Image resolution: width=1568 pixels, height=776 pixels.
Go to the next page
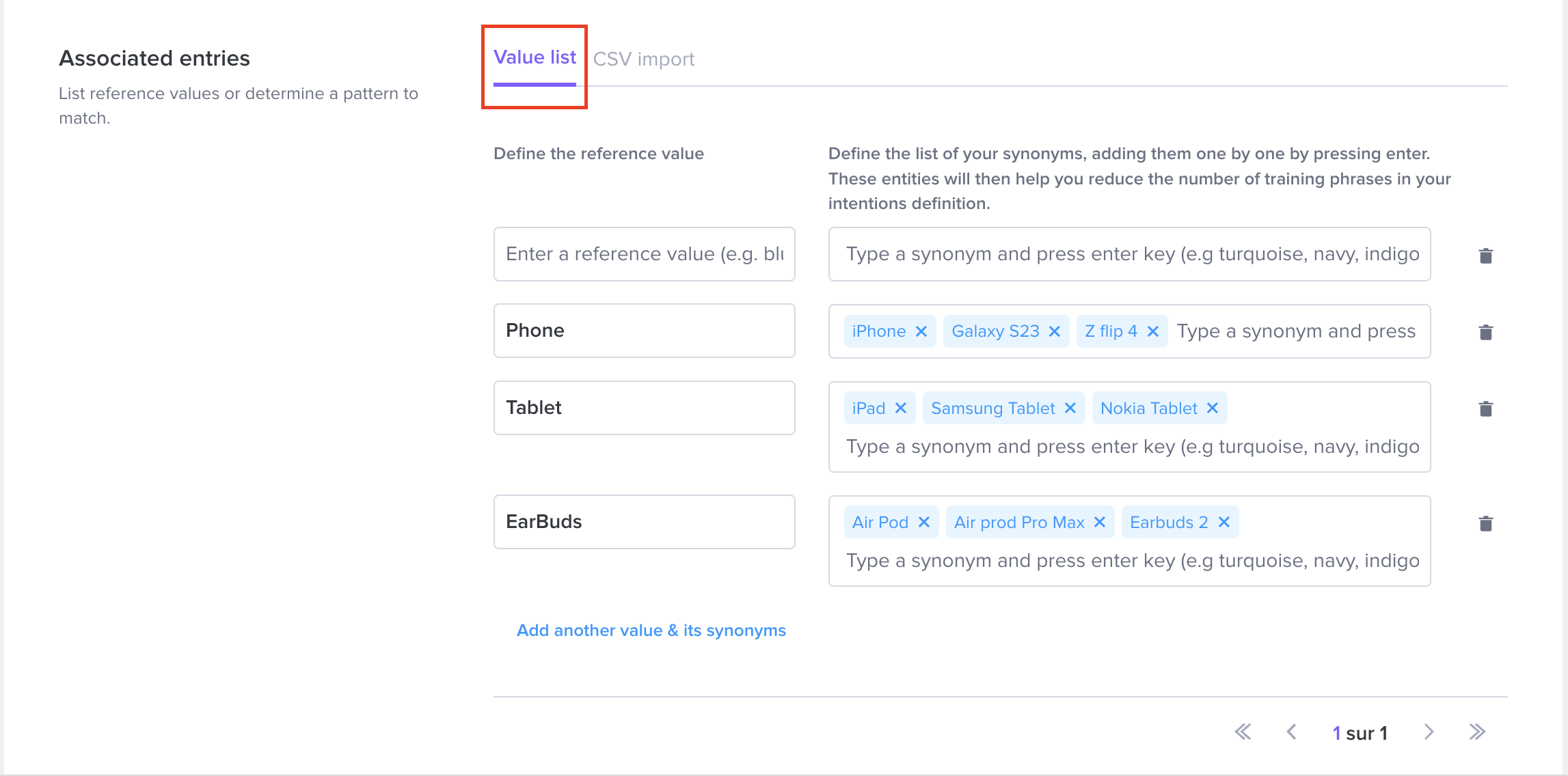pos(1429,732)
